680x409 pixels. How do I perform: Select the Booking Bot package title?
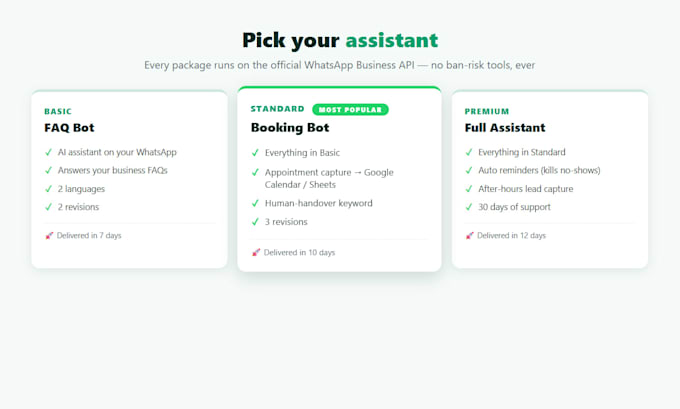tap(290, 128)
